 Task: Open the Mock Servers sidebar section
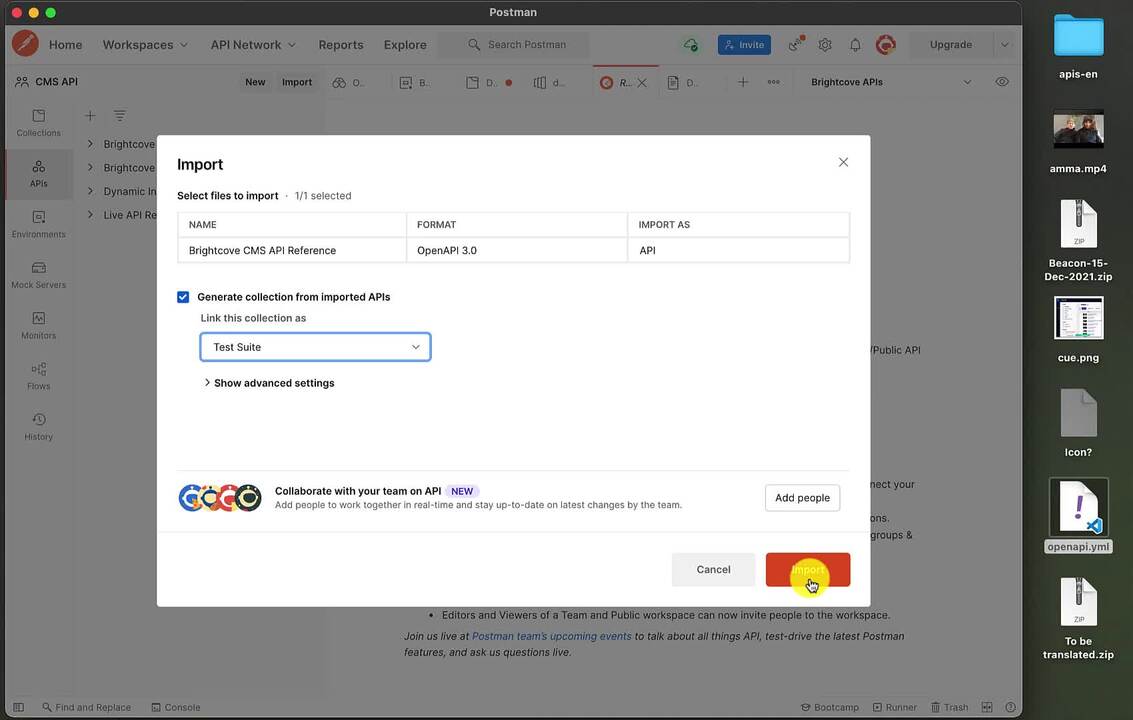click(38, 275)
